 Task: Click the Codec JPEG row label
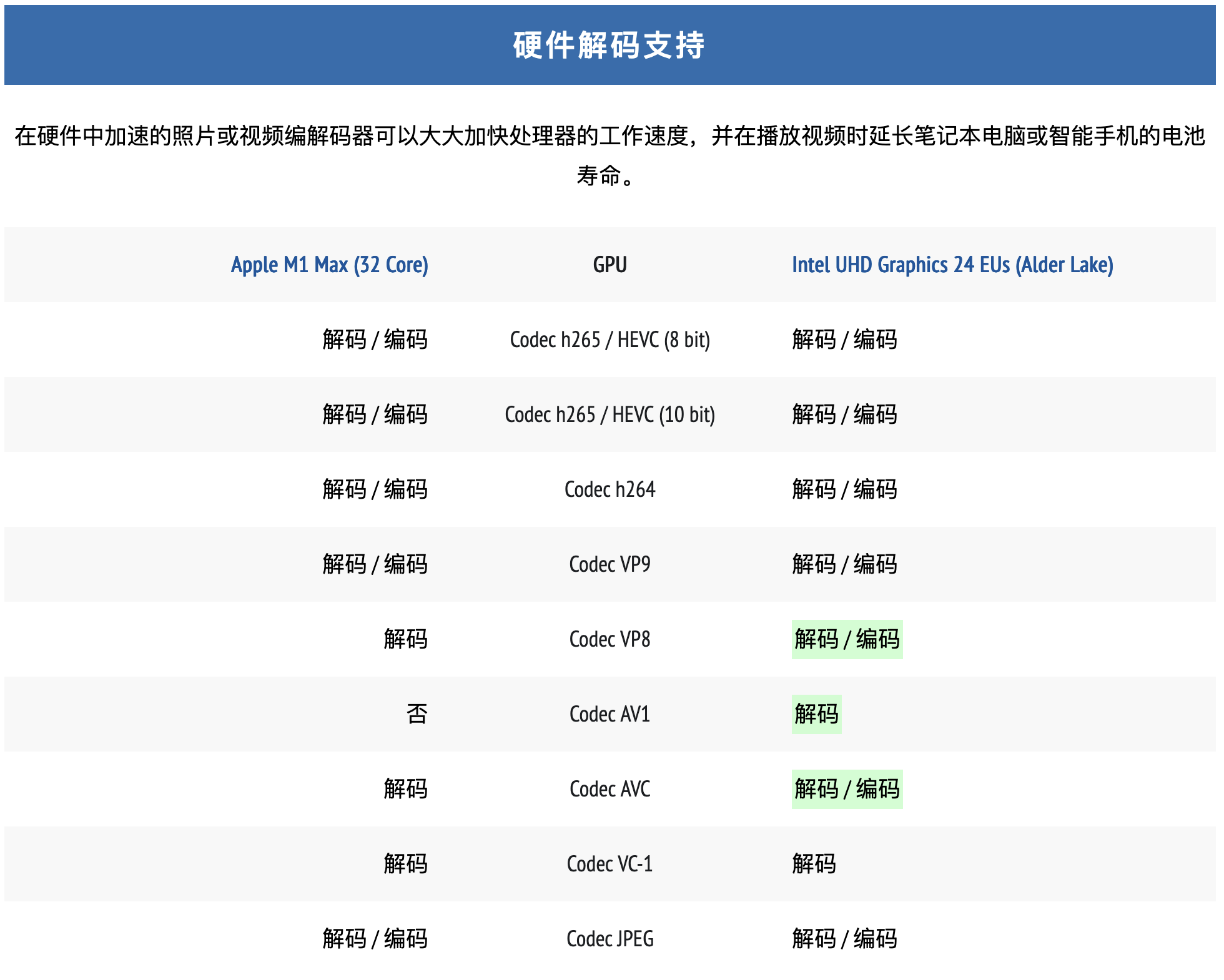coord(610,939)
